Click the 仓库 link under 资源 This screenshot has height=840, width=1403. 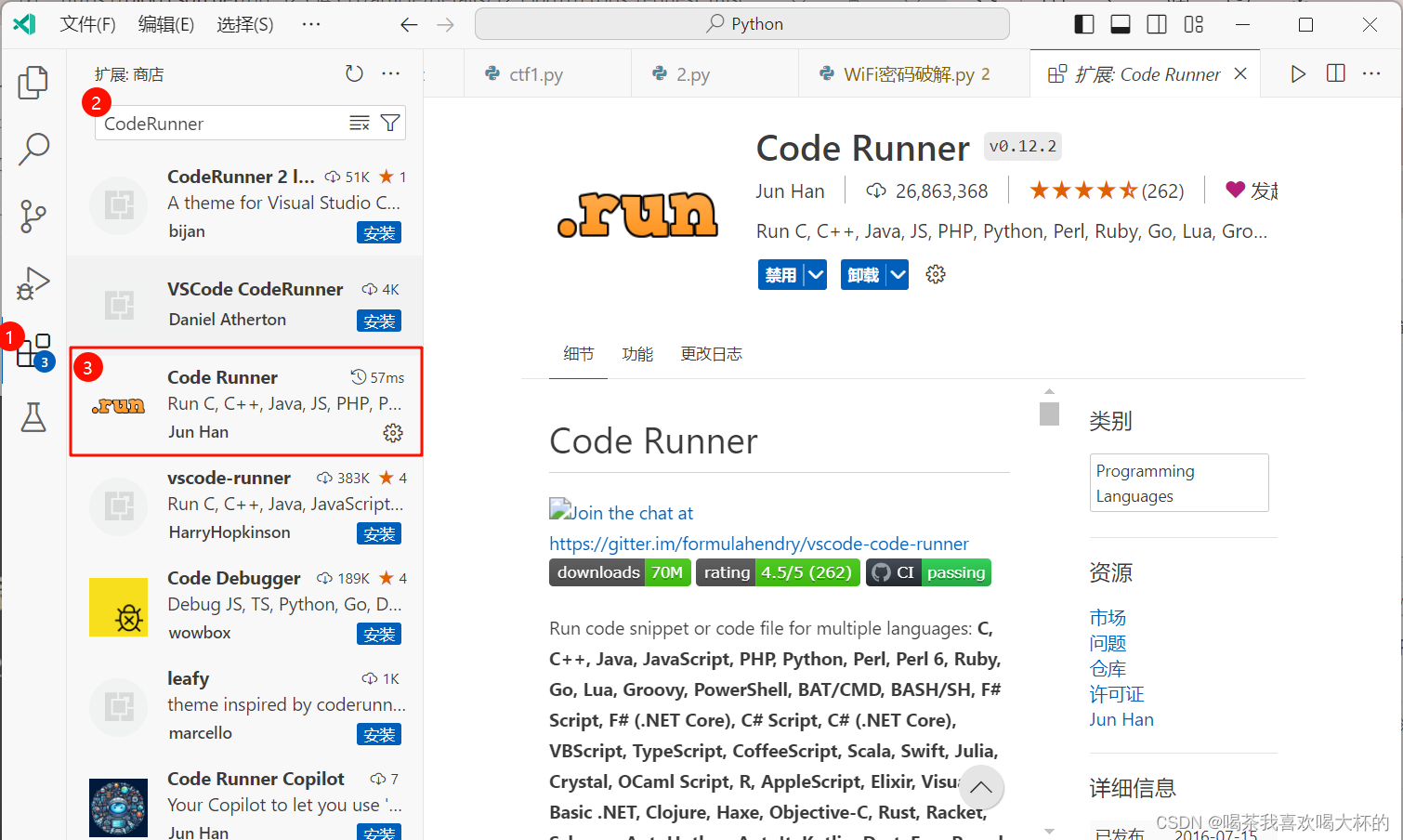pos(1108,668)
